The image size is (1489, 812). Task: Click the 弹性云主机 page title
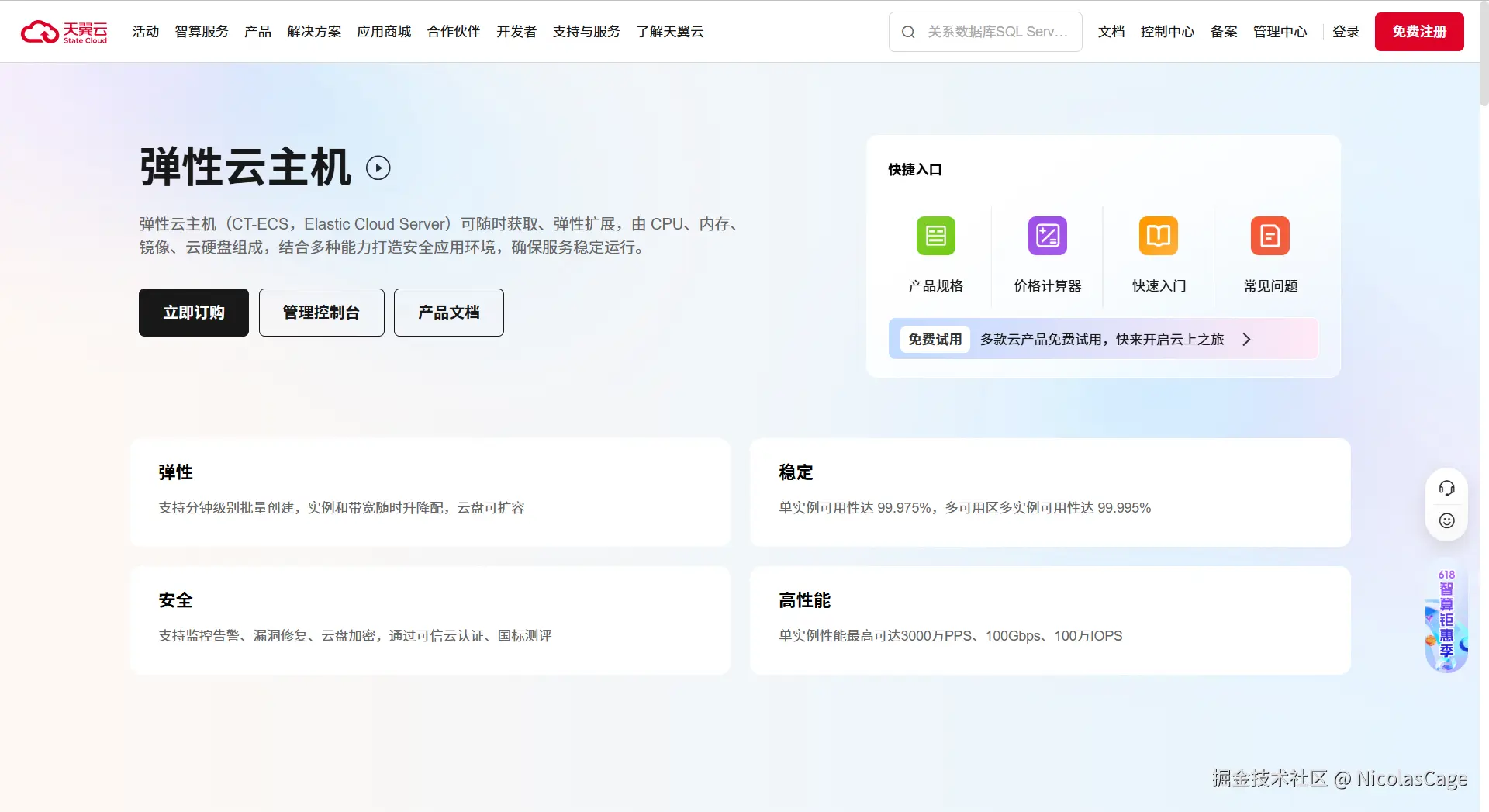tap(245, 168)
